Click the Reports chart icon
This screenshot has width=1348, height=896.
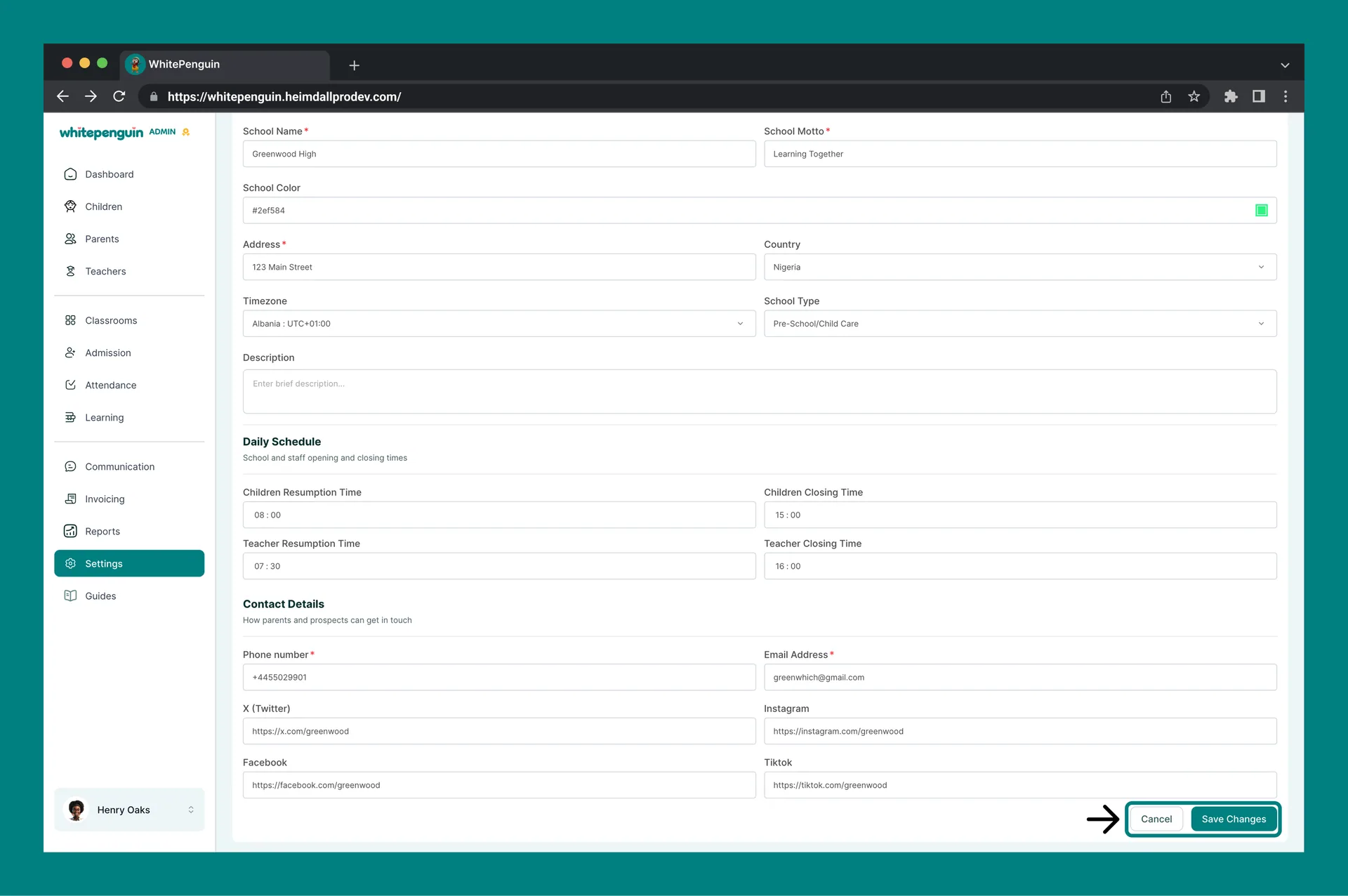(70, 531)
